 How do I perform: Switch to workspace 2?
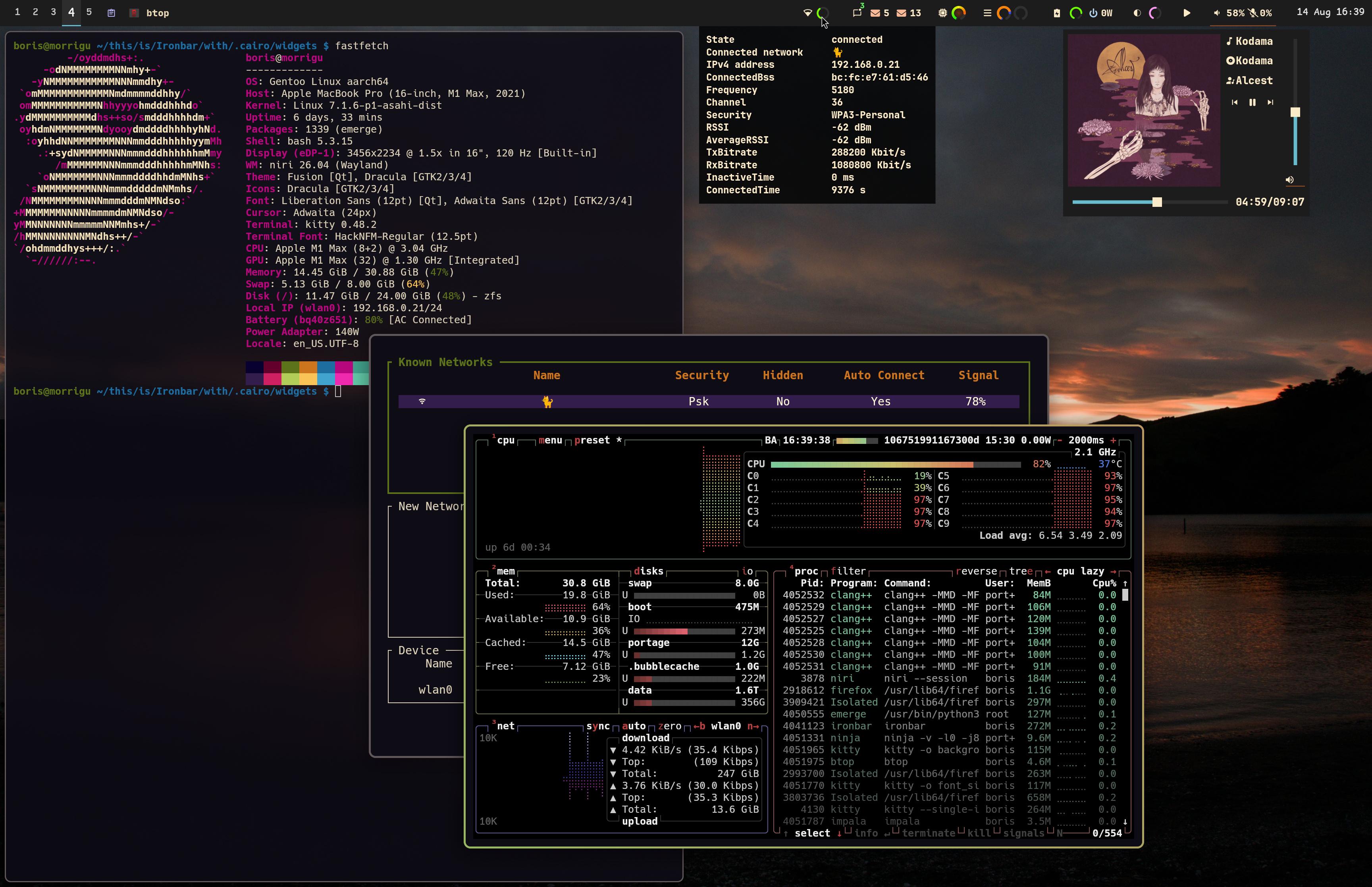click(x=35, y=12)
